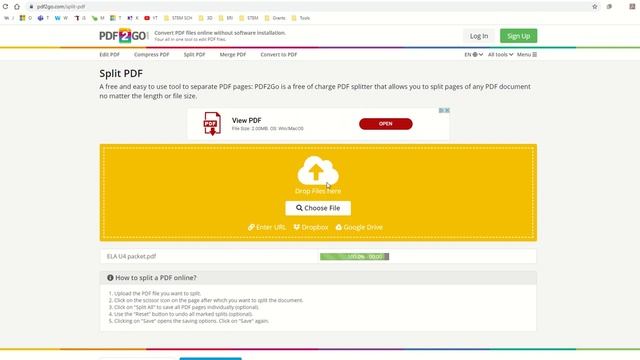Screen dimensions: 640x360
Task: Open the Edit PDF menu item
Action: pos(109,54)
